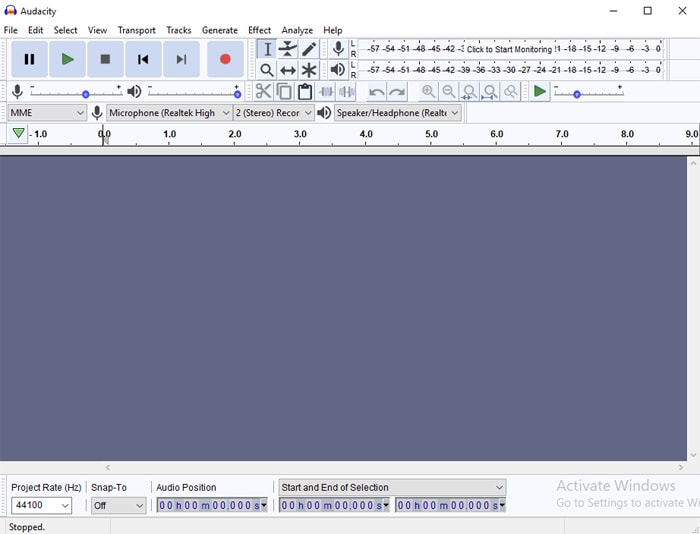Skip to Start of track

(x=143, y=59)
